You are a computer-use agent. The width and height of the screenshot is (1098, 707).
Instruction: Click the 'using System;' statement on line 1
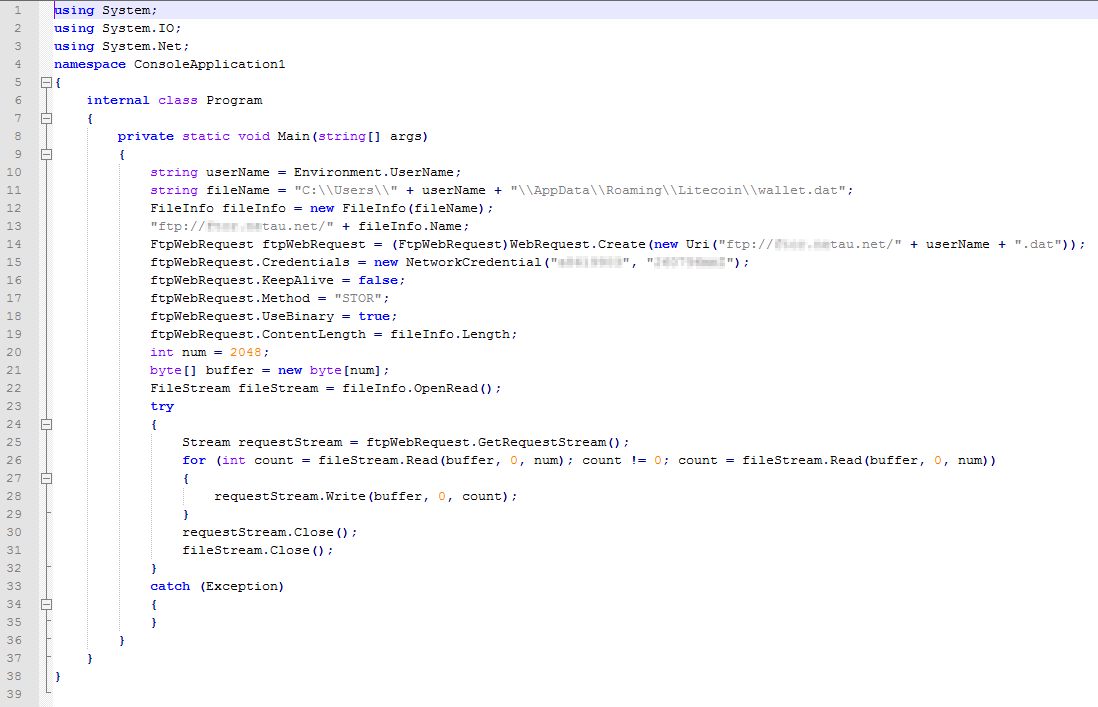point(106,10)
